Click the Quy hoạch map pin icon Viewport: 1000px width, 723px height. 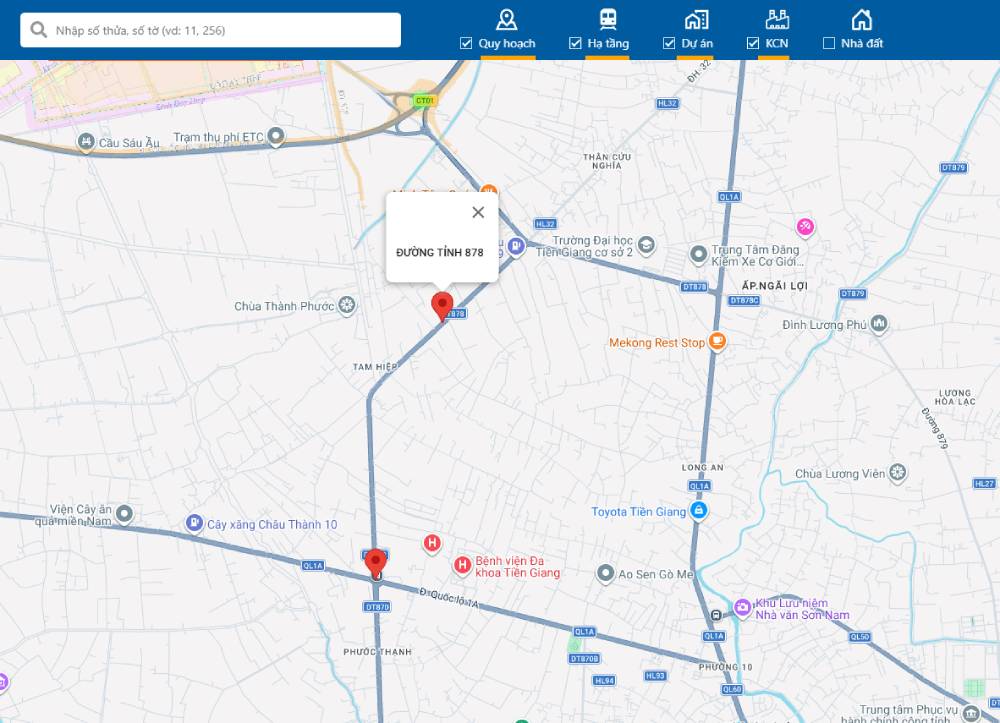507,19
